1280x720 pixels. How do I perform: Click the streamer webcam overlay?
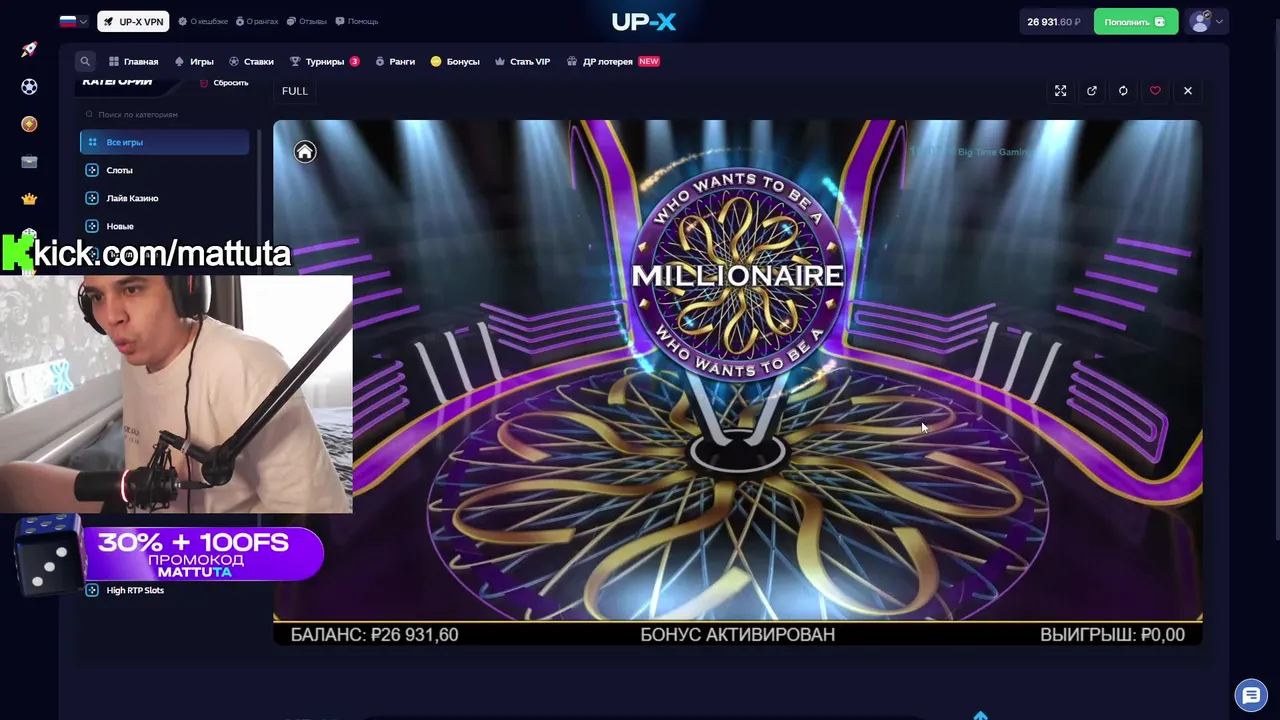click(176, 394)
